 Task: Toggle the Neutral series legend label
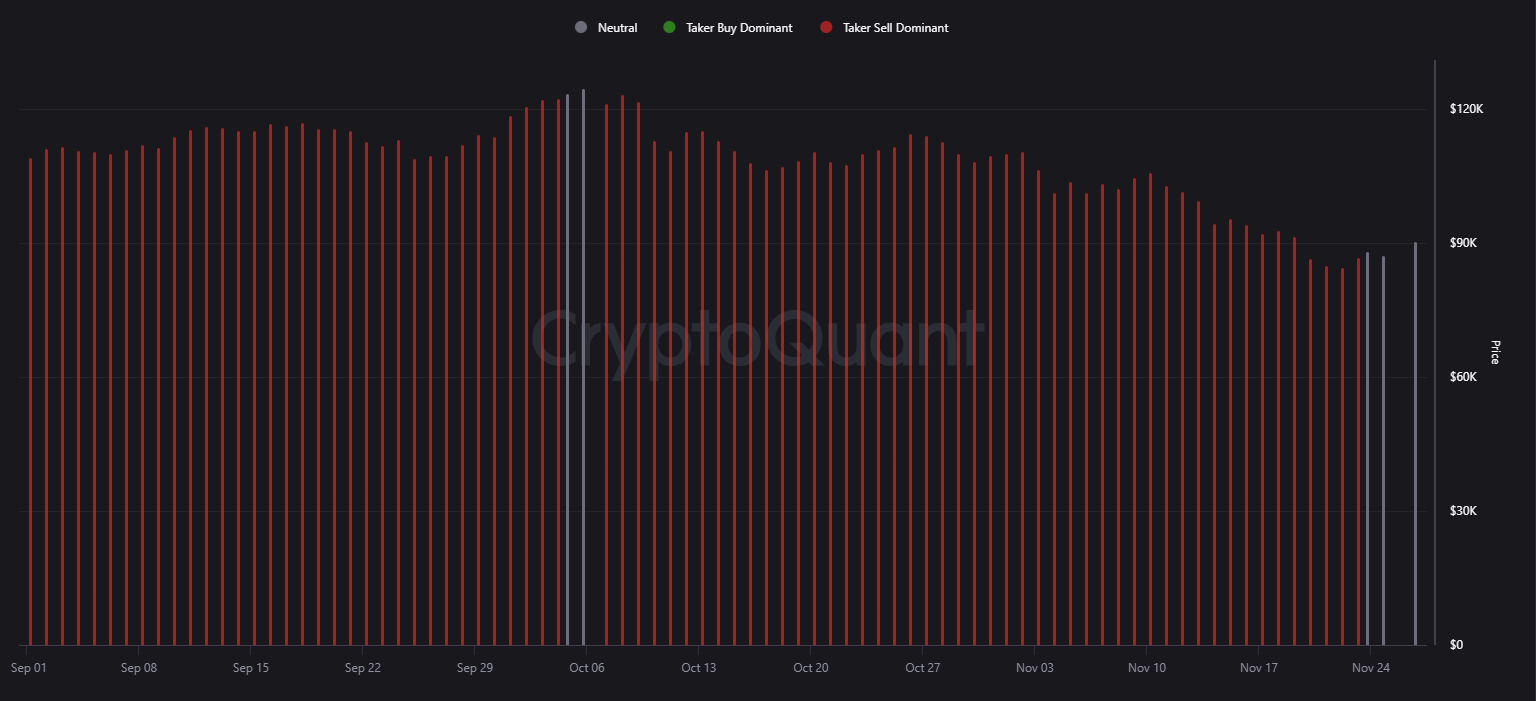617,28
